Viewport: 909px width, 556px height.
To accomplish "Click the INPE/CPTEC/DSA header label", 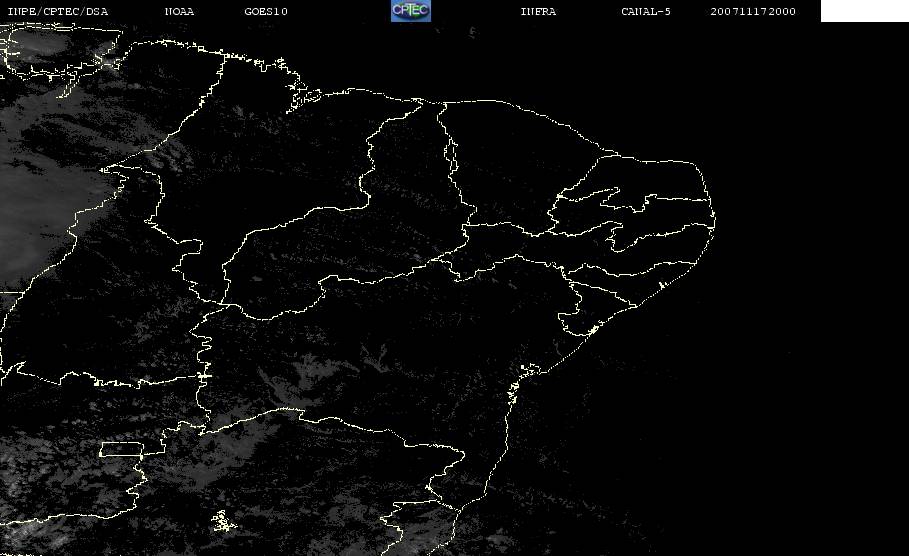I will click(x=58, y=12).
